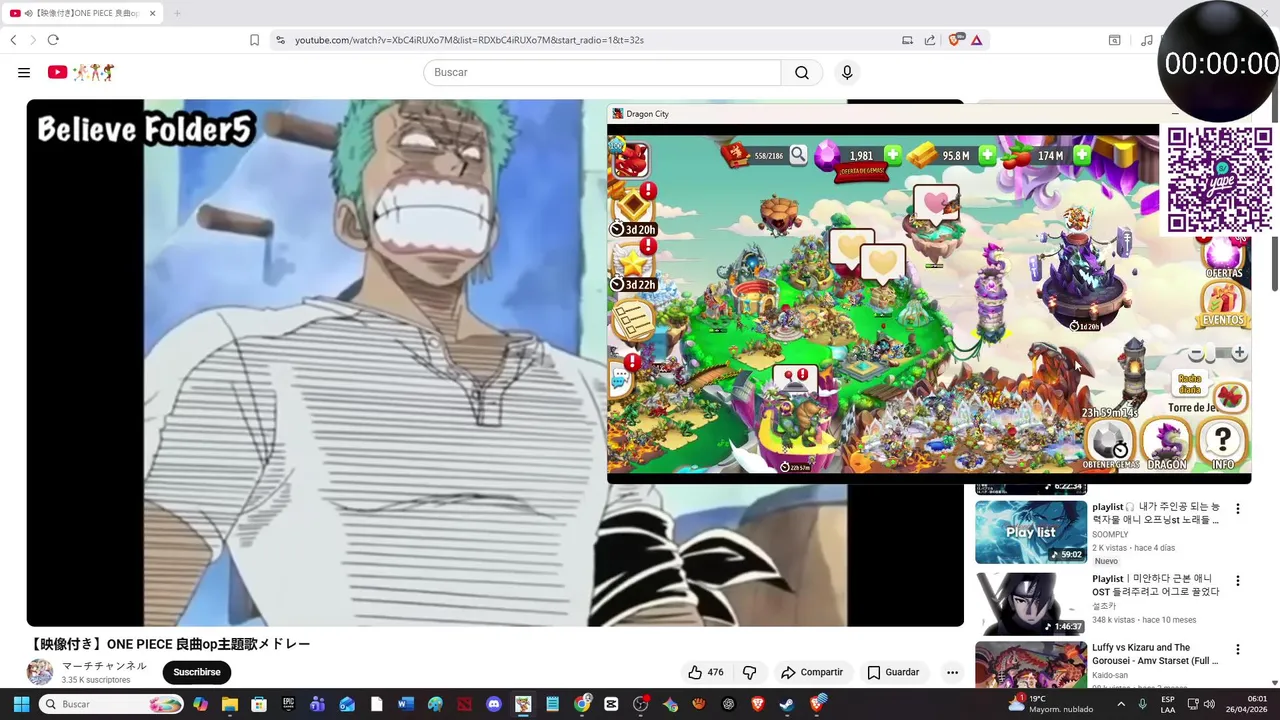Open the Compartir share button
This screenshot has height=720, width=1280.
point(812,672)
